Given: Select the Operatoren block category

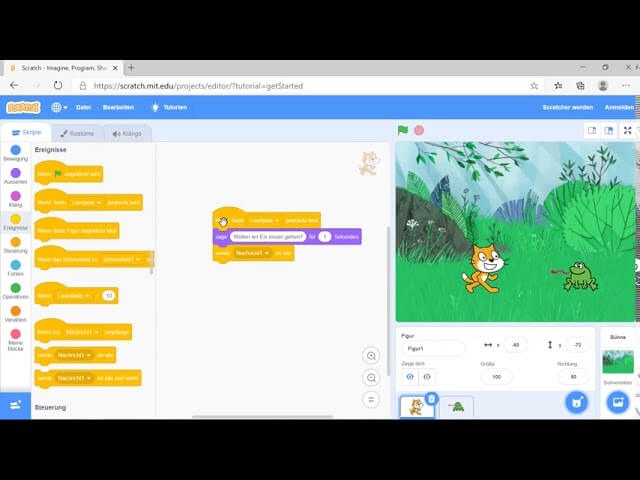Looking at the screenshot, I should [16, 291].
